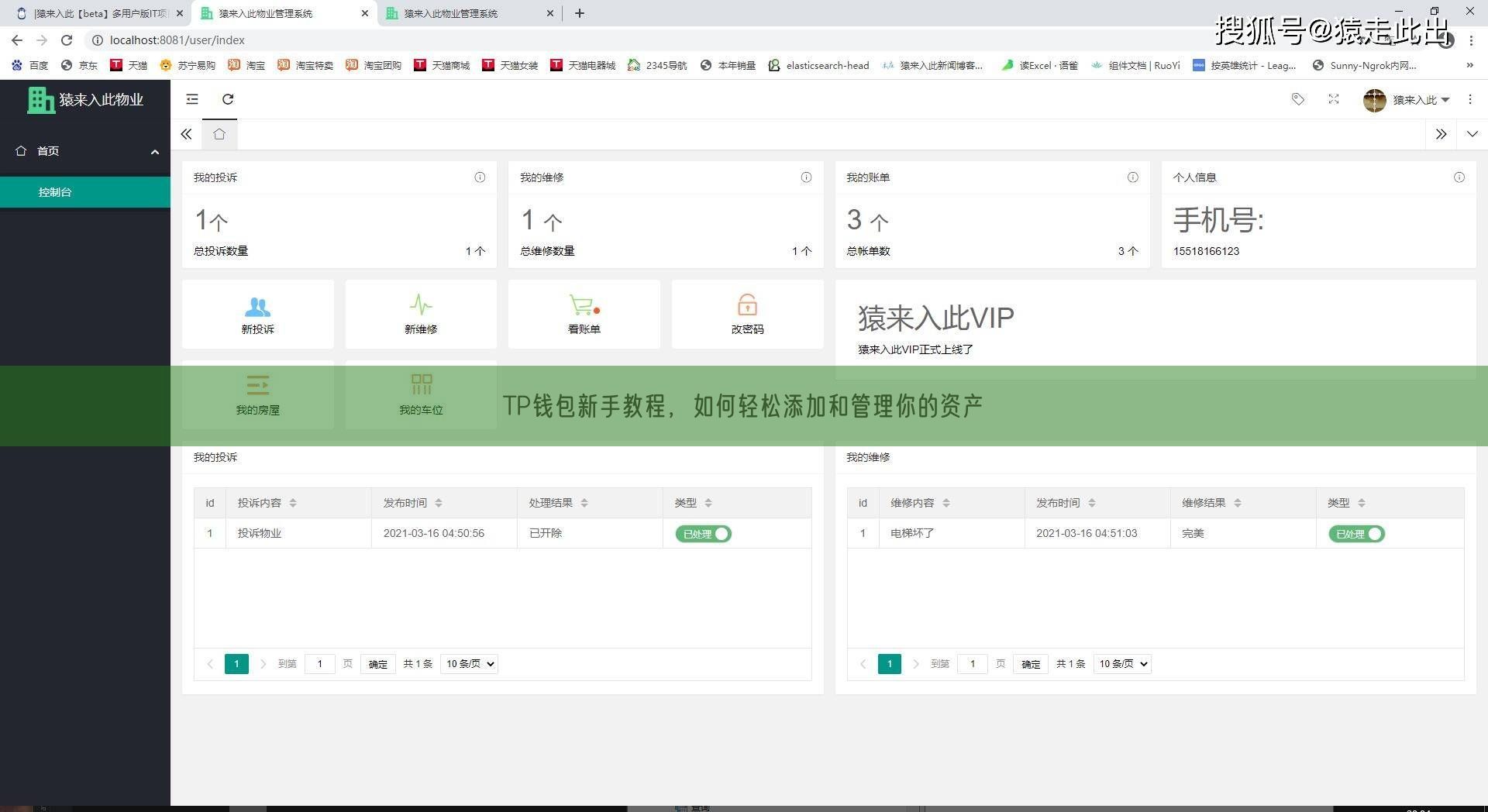Open the 我的车位 shortcut

[421, 395]
